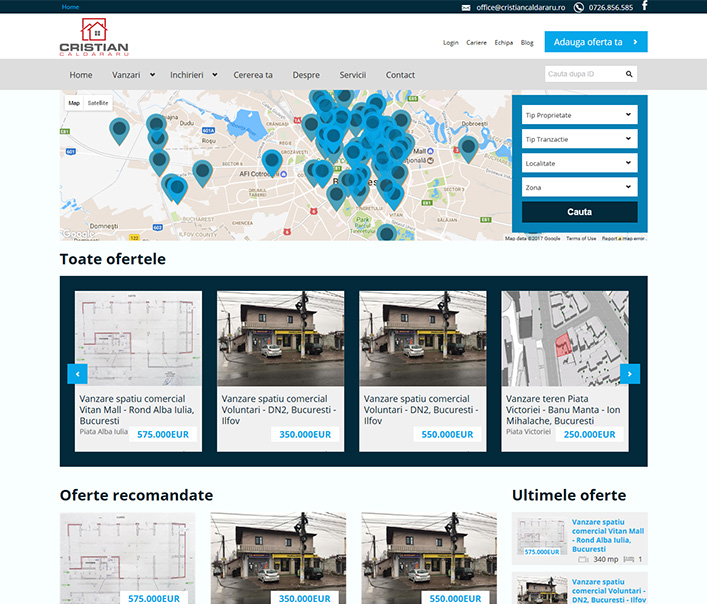This screenshot has width=707, height=604.
Task: Click the Cristian Caldararu house logo
Action: point(94,37)
